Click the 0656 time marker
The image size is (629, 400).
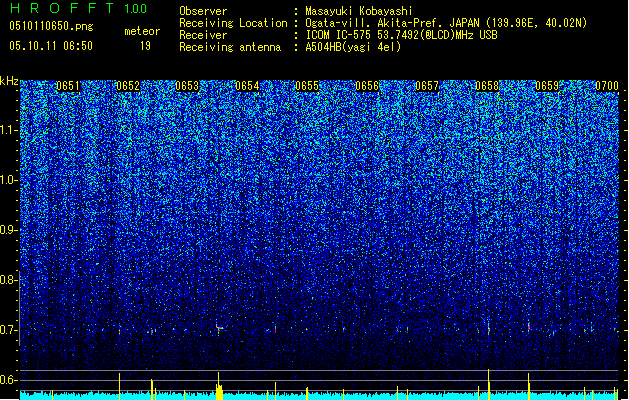367,86
